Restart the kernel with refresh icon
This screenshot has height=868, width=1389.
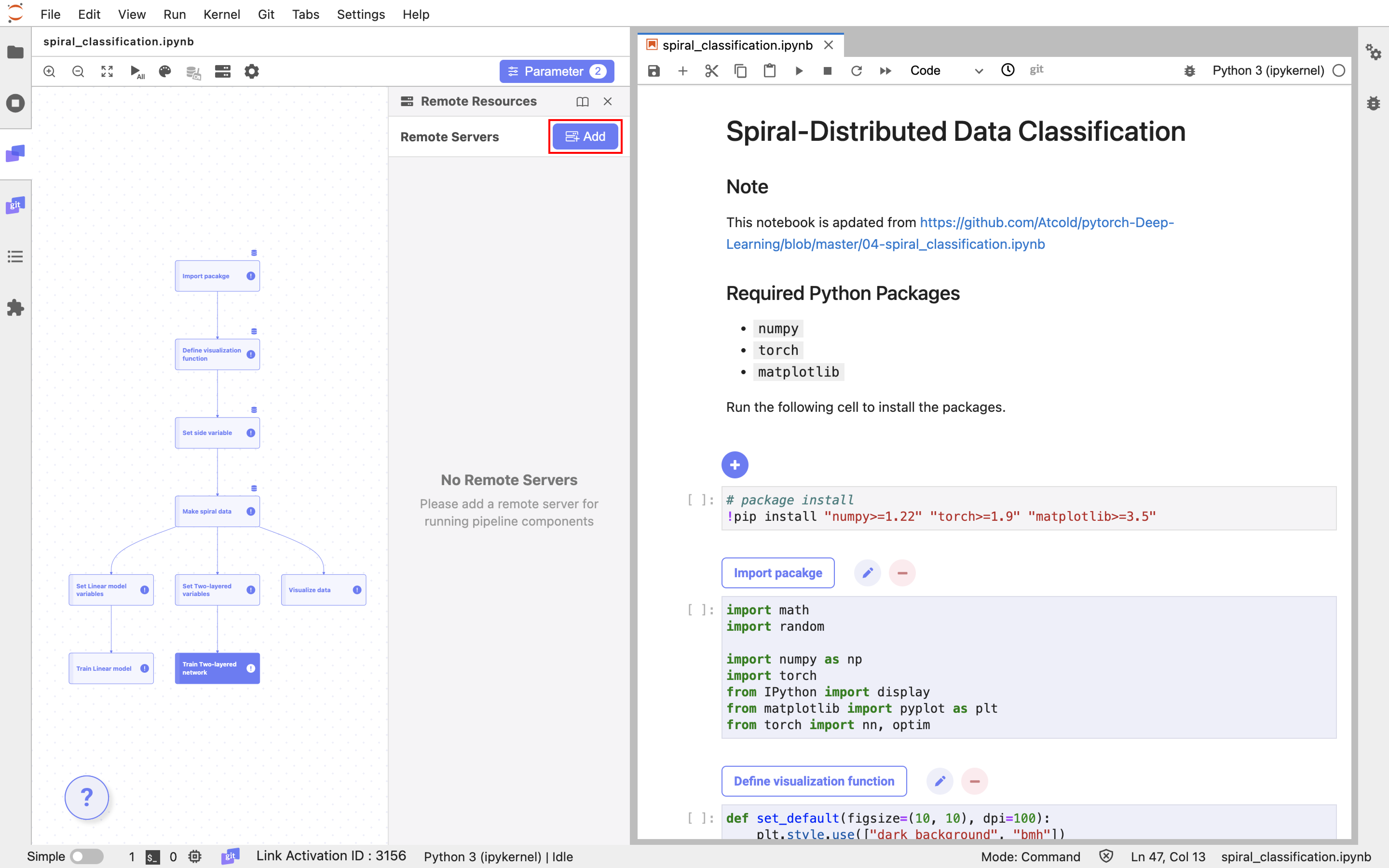click(x=856, y=71)
